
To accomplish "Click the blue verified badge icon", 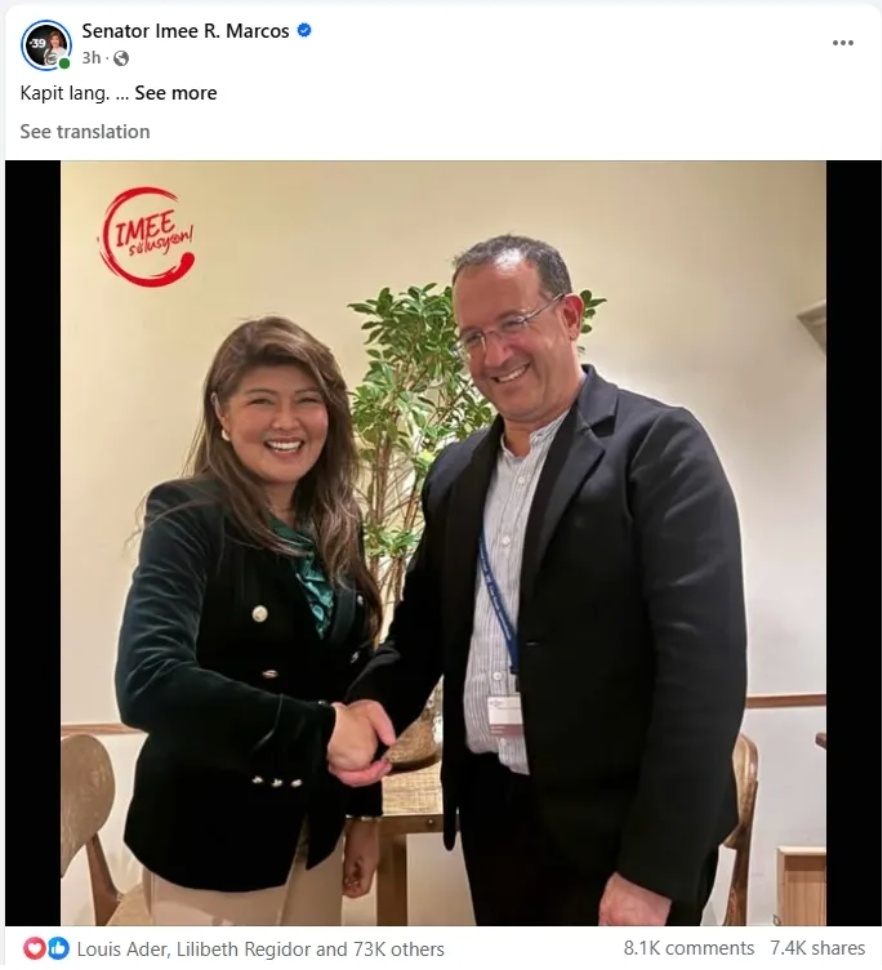I will point(304,30).
